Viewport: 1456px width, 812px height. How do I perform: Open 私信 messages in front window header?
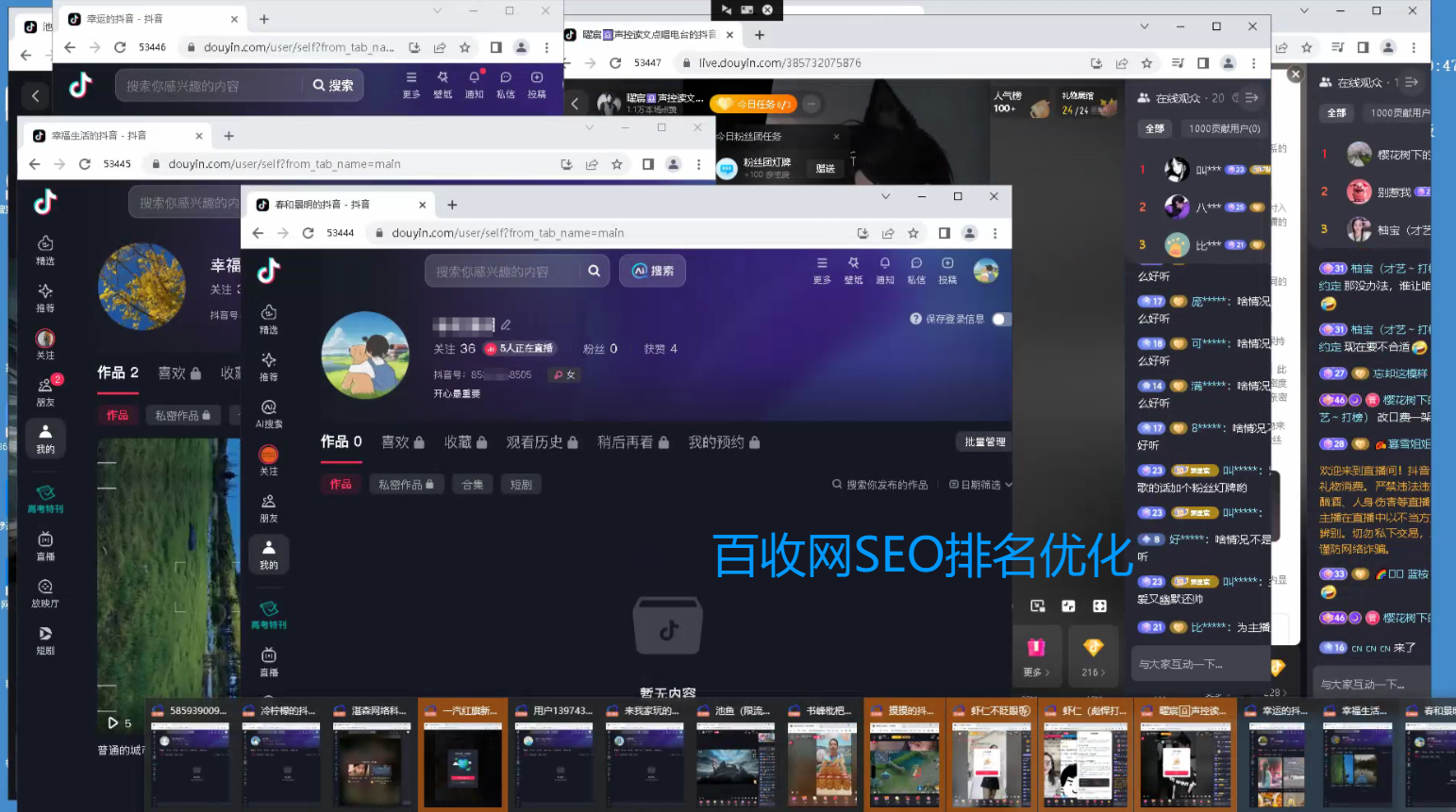(x=915, y=271)
